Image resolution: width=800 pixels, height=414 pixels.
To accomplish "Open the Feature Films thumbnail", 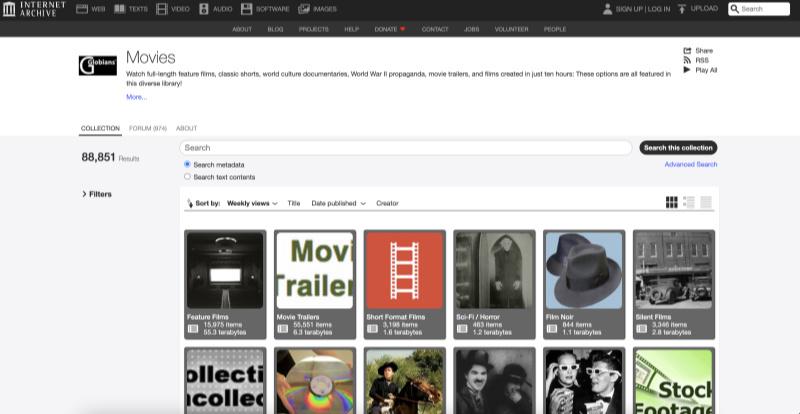I will (225, 270).
